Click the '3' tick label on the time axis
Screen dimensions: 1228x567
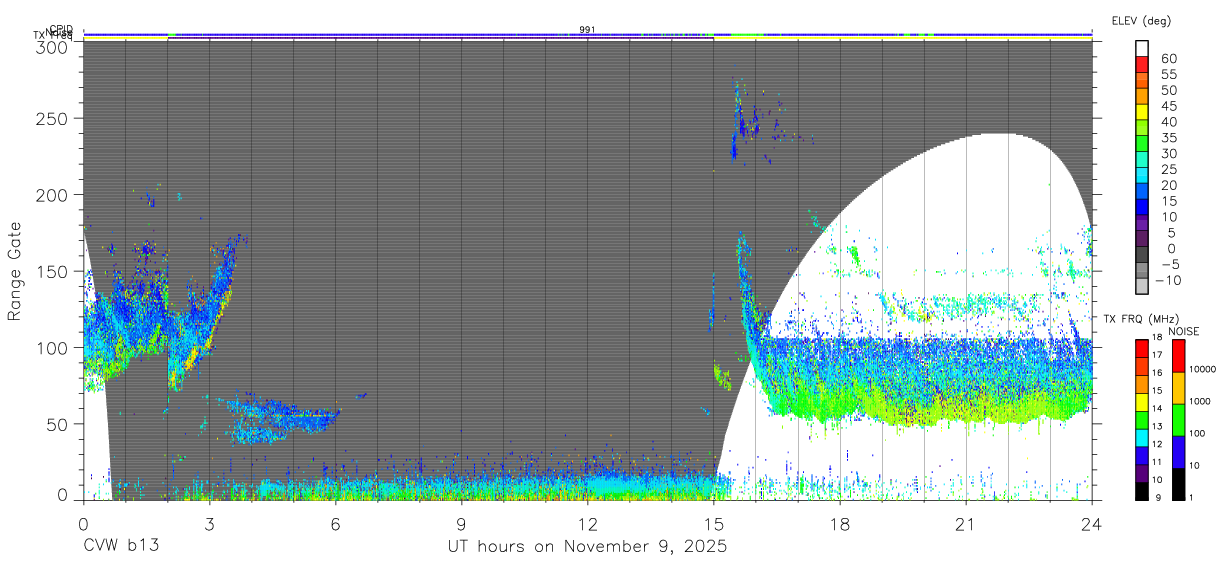click(x=209, y=523)
